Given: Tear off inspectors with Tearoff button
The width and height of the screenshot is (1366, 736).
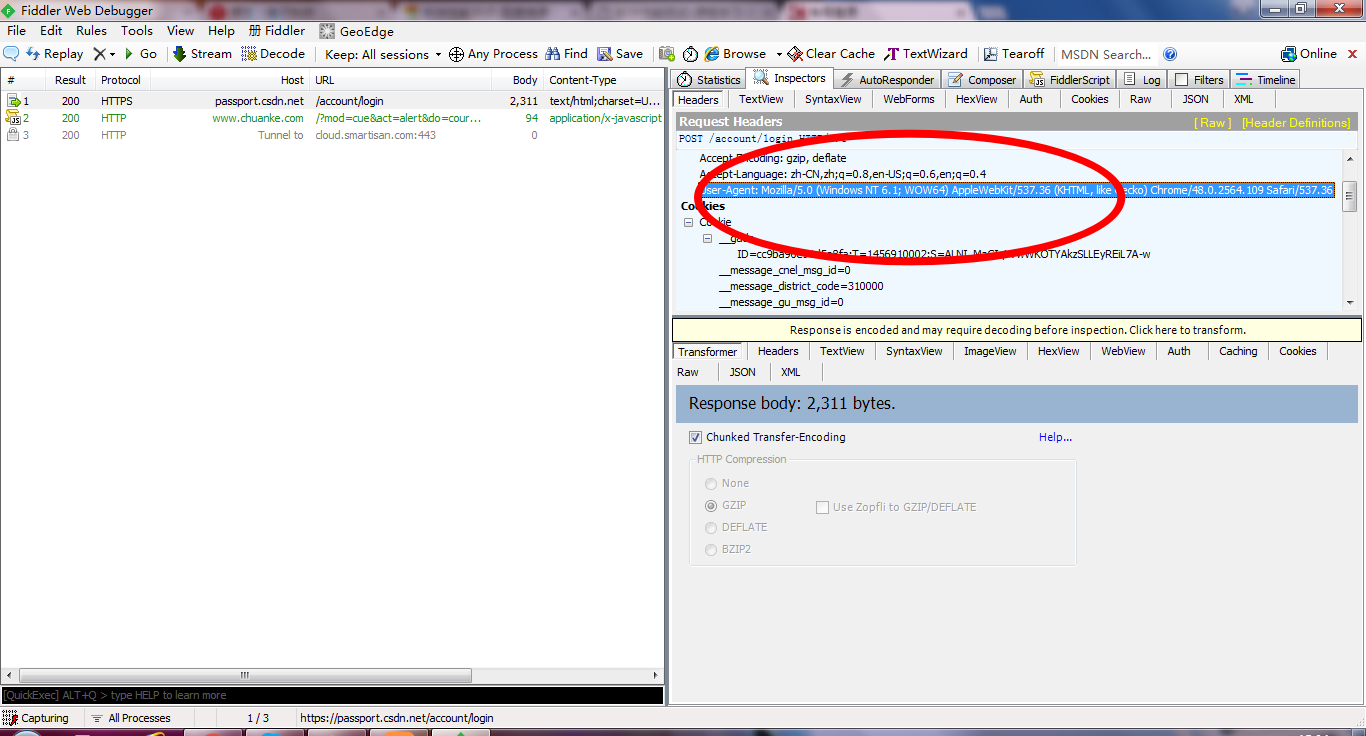Looking at the screenshot, I should 1013,54.
